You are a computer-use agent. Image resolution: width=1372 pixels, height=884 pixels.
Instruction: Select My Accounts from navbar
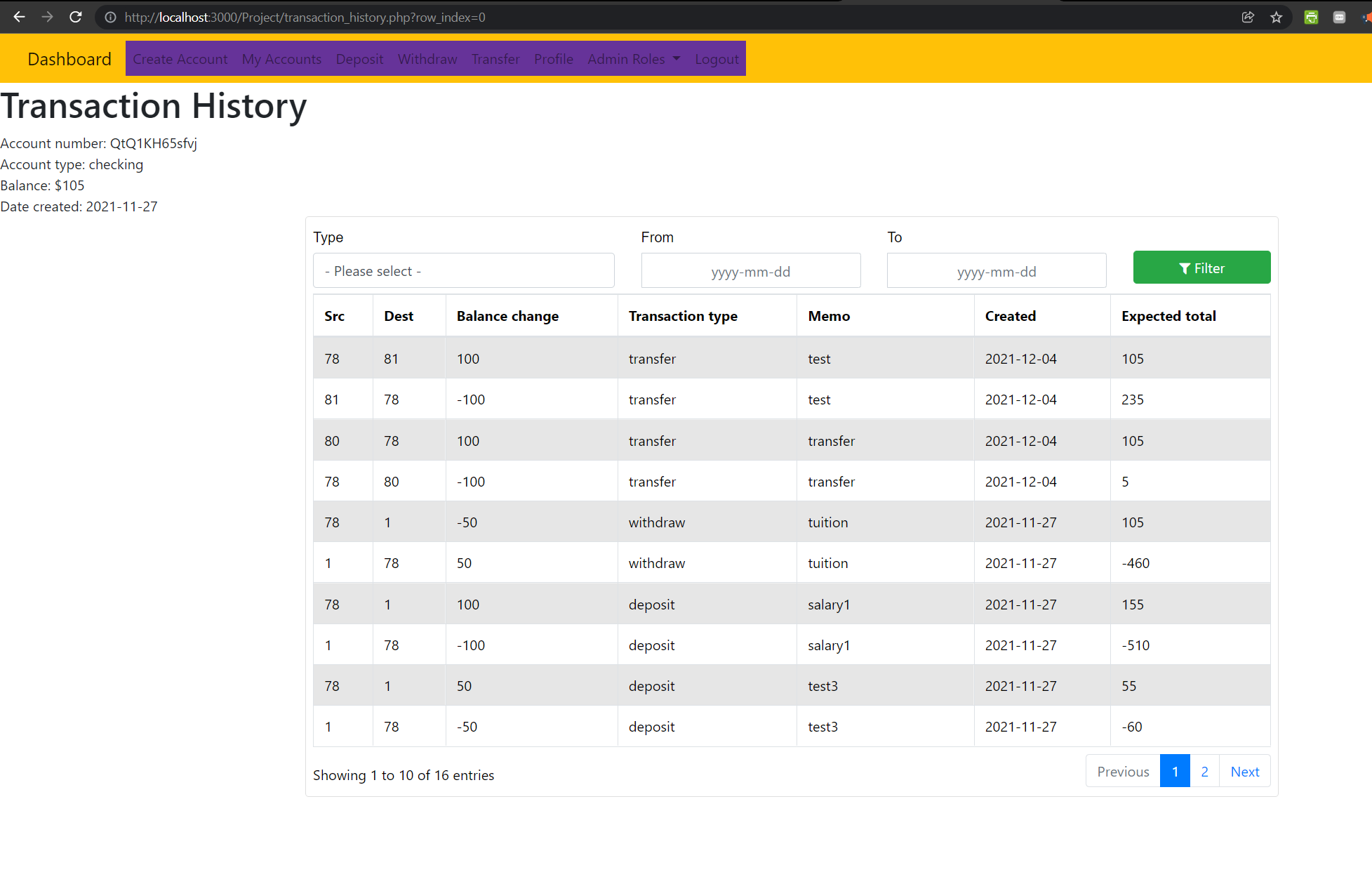click(281, 59)
